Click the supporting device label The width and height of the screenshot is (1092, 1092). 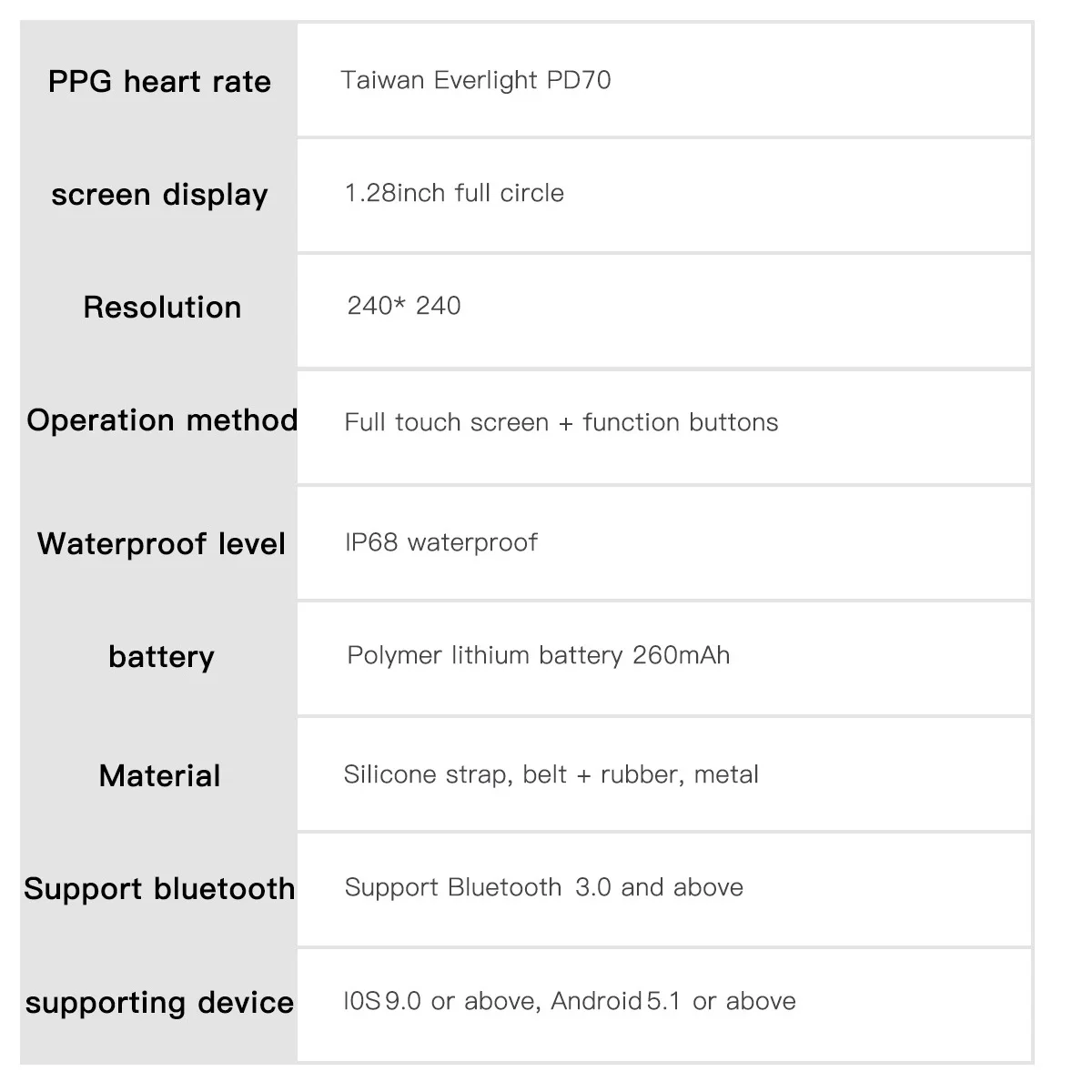[x=159, y=1003]
